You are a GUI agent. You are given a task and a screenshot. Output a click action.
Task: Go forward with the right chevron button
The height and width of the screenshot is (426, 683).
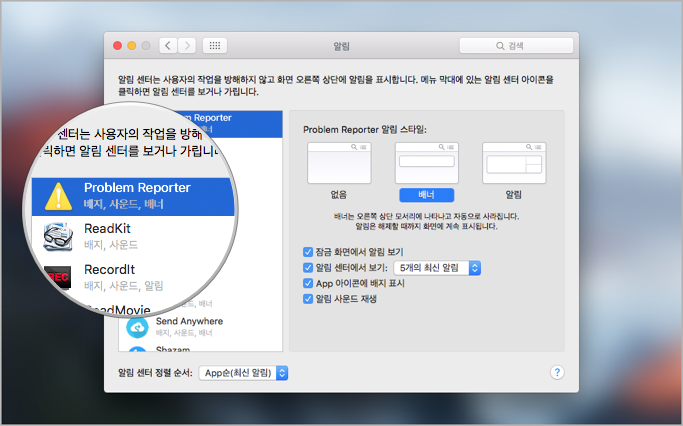click(x=187, y=45)
